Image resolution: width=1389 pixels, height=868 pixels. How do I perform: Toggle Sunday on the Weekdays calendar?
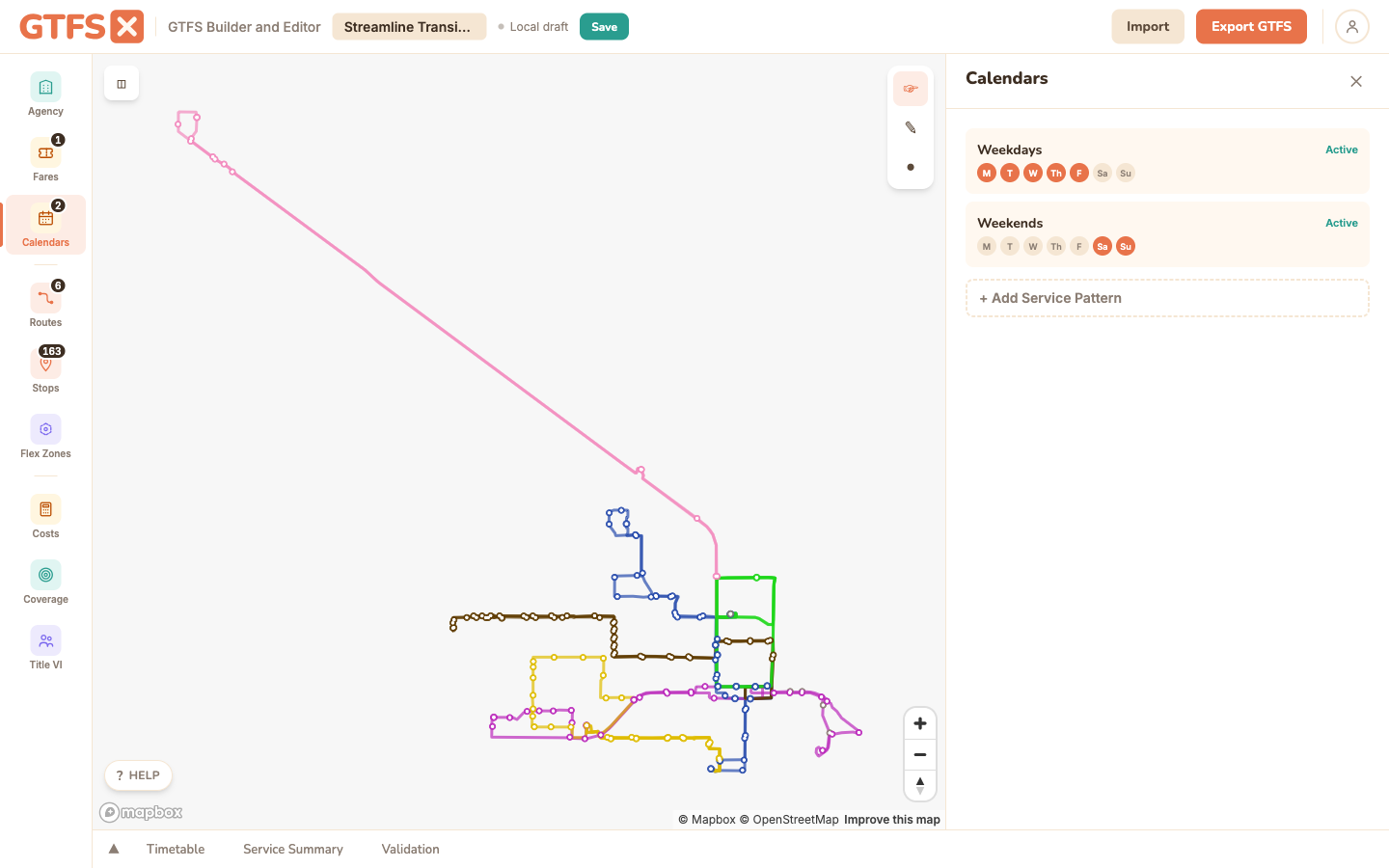pos(1126,174)
